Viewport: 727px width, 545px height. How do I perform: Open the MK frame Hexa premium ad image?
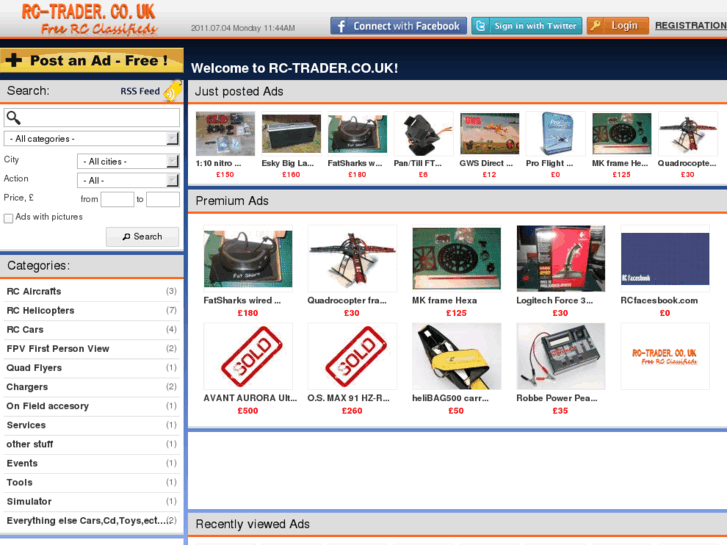click(456, 259)
